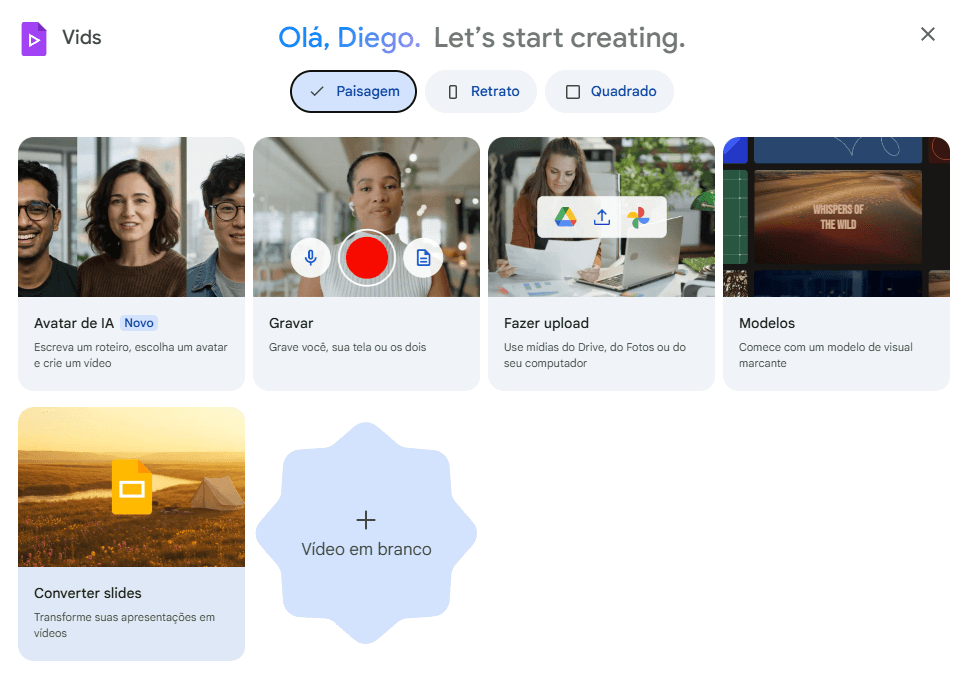Select the Retrato orientation option
The width and height of the screenshot is (974, 676).
(x=481, y=91)
